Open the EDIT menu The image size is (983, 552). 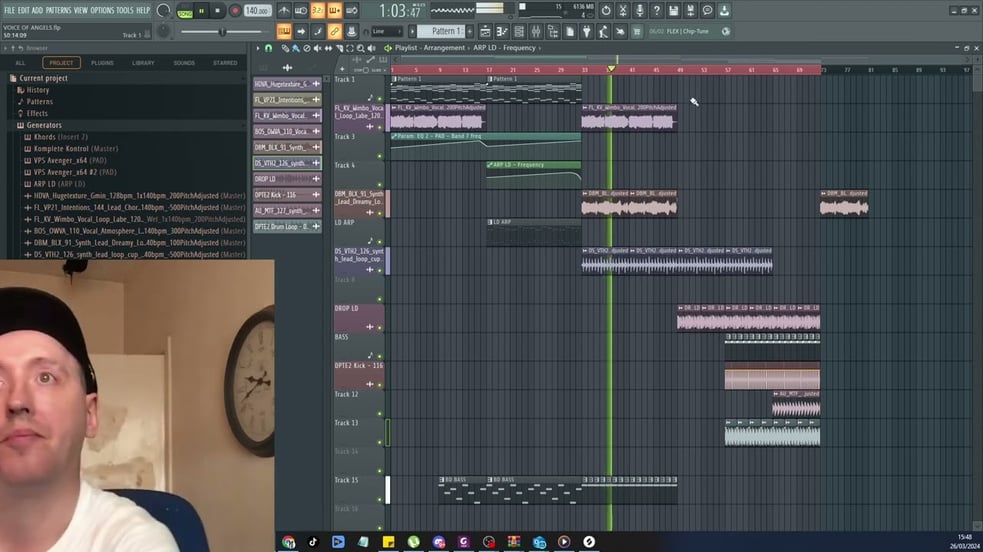tap(24, 10)
